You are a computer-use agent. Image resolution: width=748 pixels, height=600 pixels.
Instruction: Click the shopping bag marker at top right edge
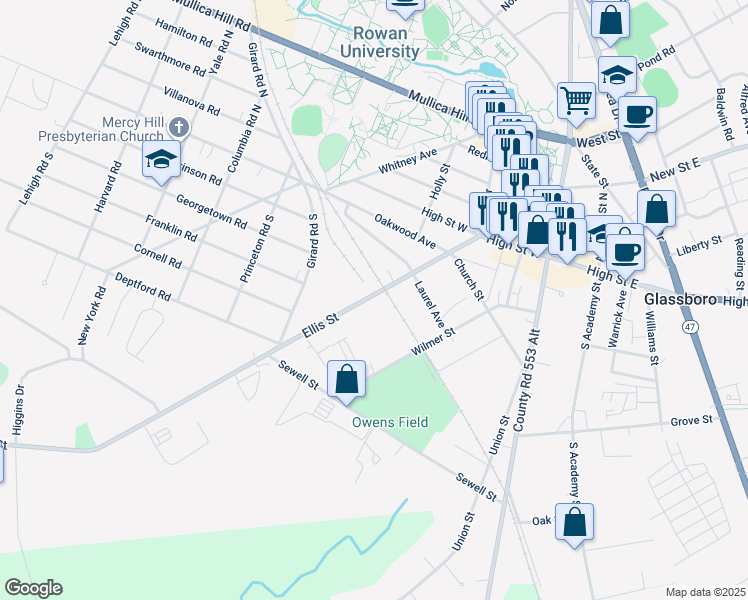pos(610,19)
